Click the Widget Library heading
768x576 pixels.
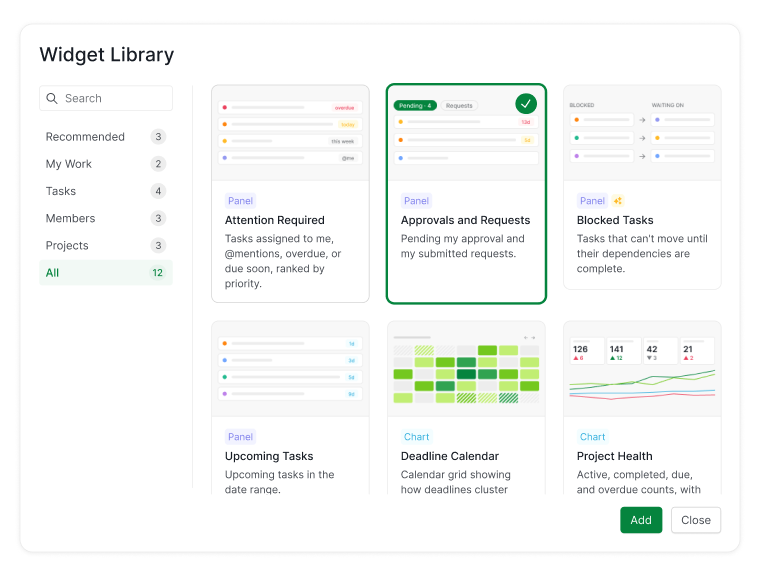point(107,55)
